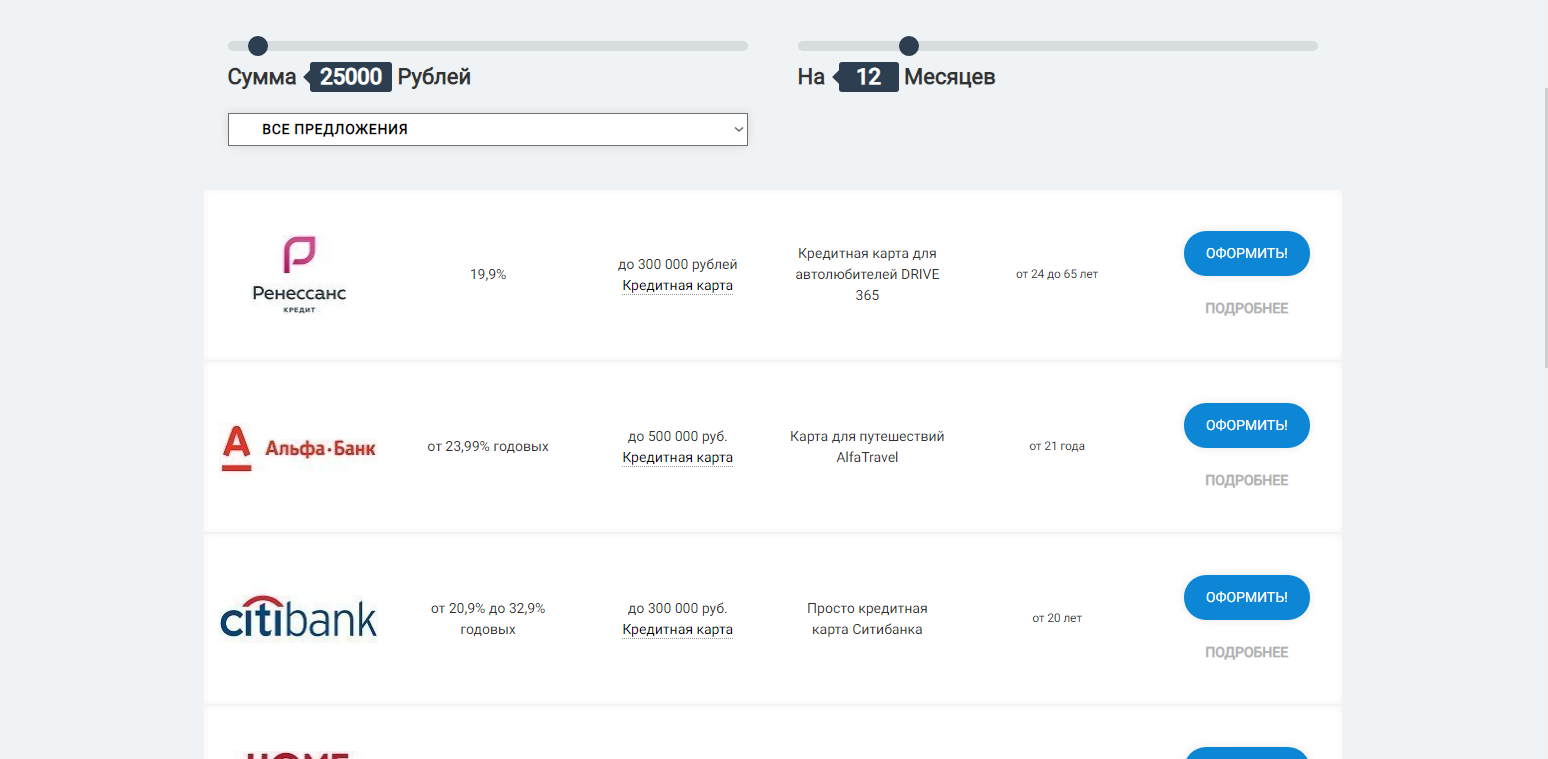
Task: Click the 19,9% rate text
Action: 488,274
